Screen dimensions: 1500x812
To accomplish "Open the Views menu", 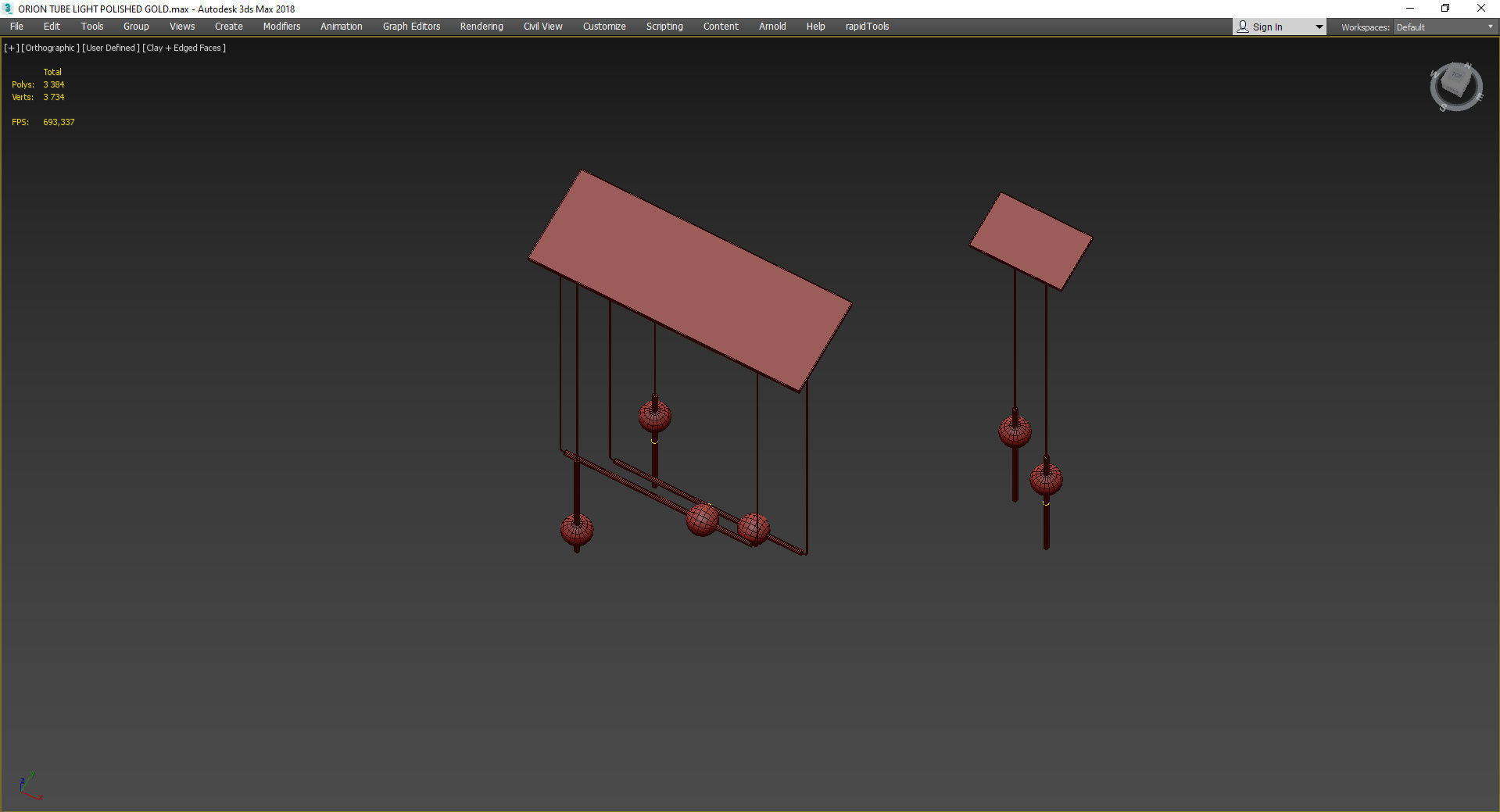I will (x=182, y=27).
